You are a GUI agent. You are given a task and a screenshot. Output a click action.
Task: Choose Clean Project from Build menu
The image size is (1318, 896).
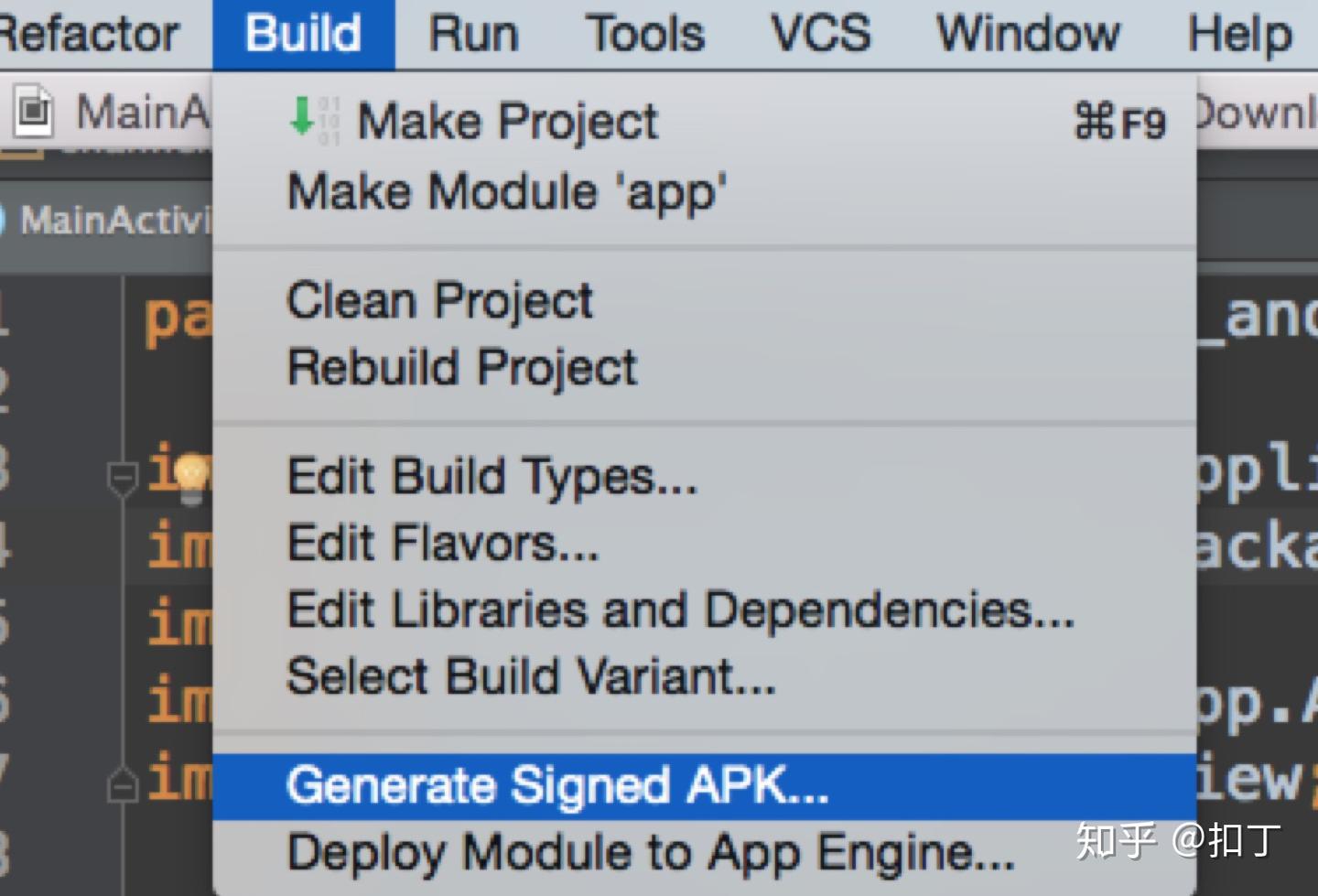click(x=439, y=301)
